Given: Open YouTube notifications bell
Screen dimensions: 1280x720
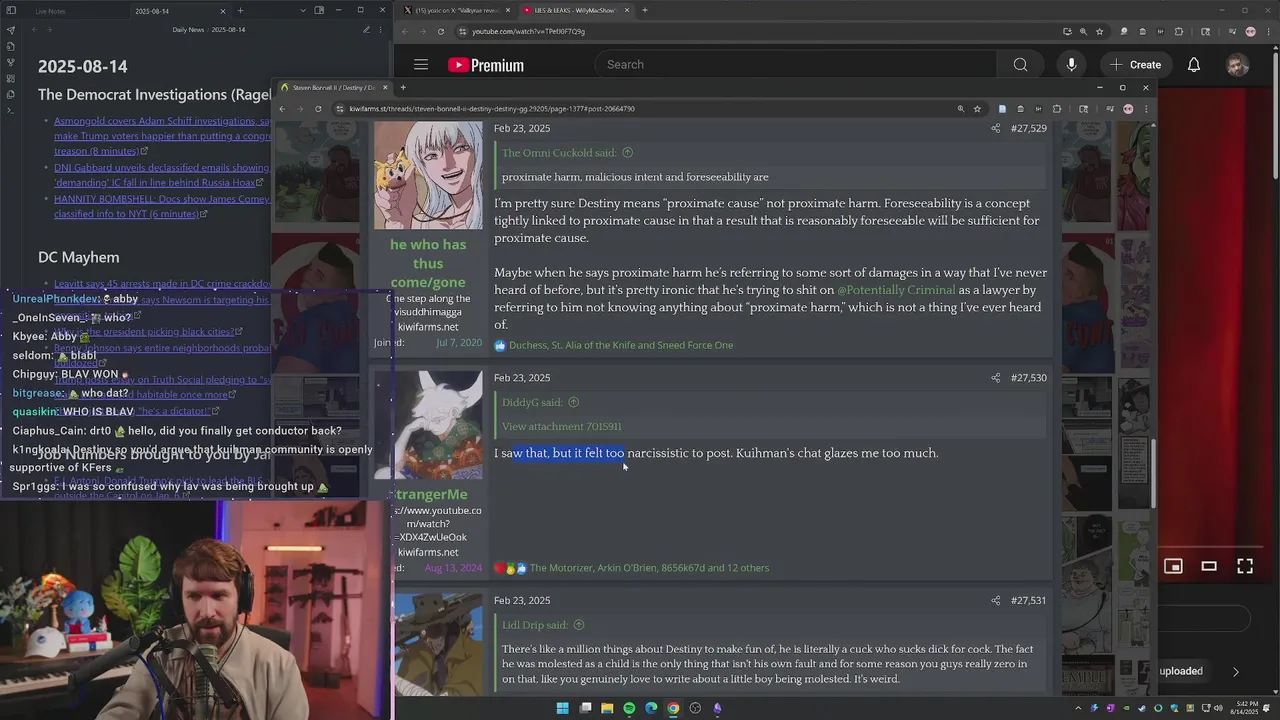Looking at the screenshot, I should pos(1194,65).
